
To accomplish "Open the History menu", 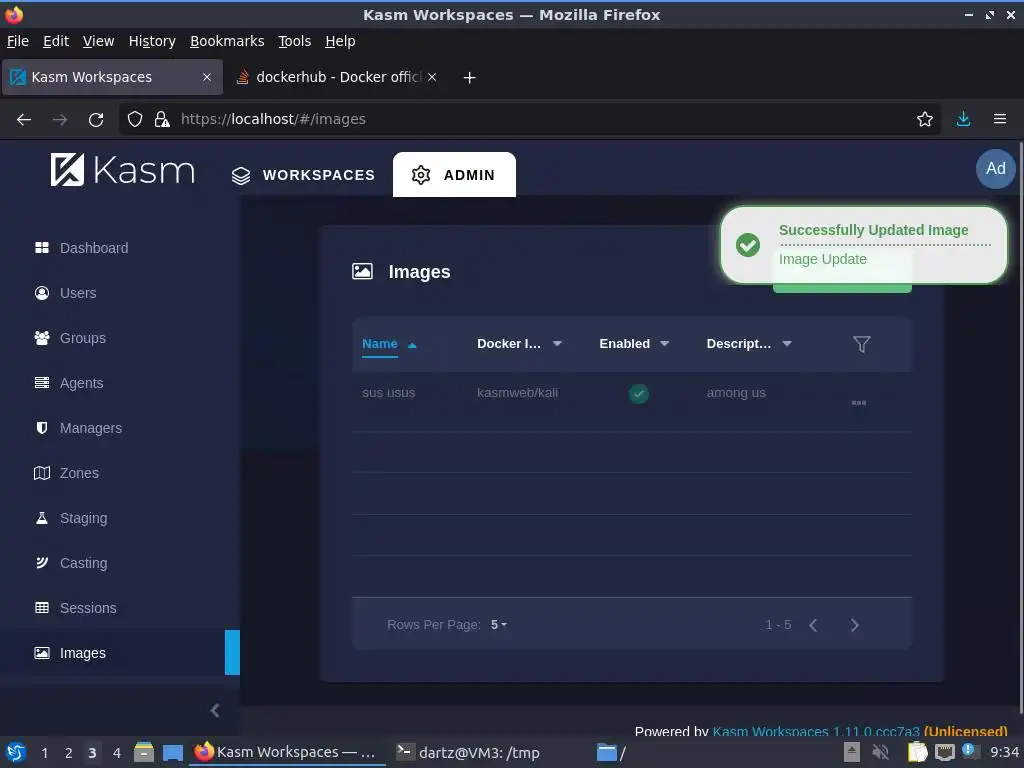I will (x=152, y=41).
